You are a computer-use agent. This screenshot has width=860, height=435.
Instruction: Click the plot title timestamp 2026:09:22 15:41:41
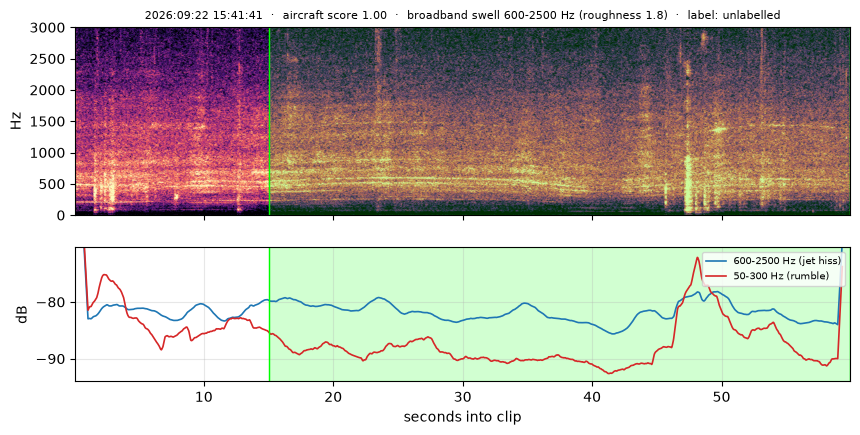203,15
